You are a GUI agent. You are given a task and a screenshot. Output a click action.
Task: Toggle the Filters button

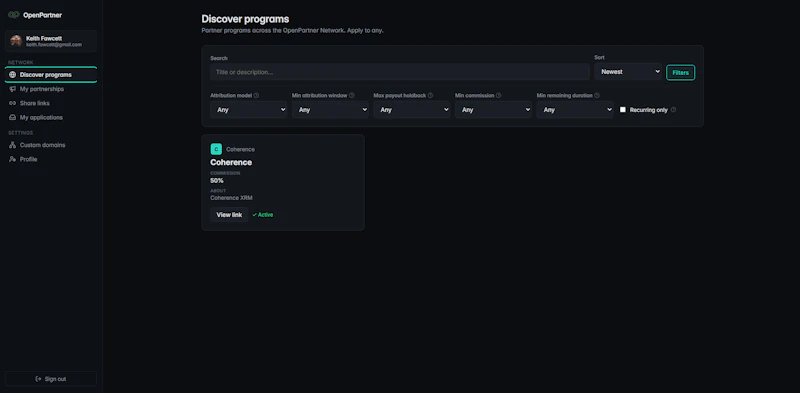pos(680,72)
